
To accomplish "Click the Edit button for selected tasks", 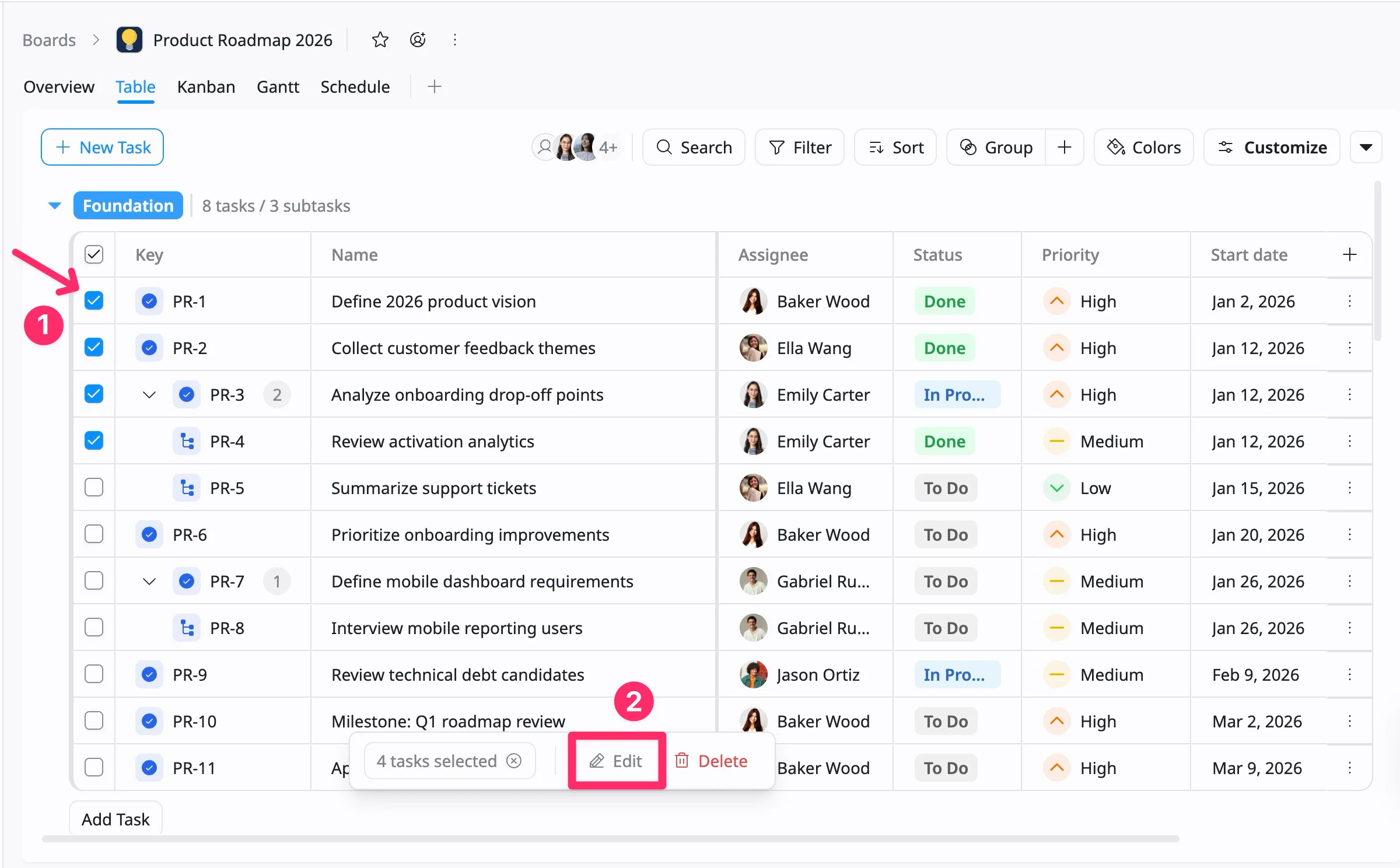I will pyautogui.click(x=616, y=761).
